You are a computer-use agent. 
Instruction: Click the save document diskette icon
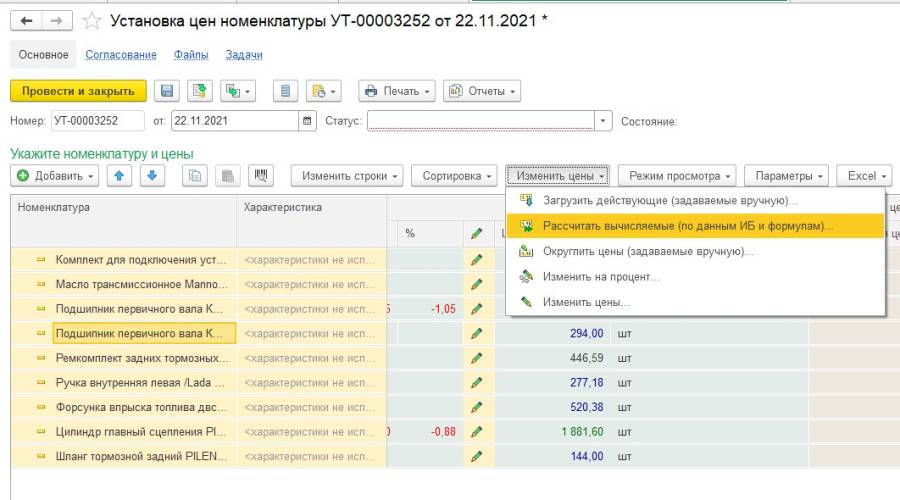point(168,91)
